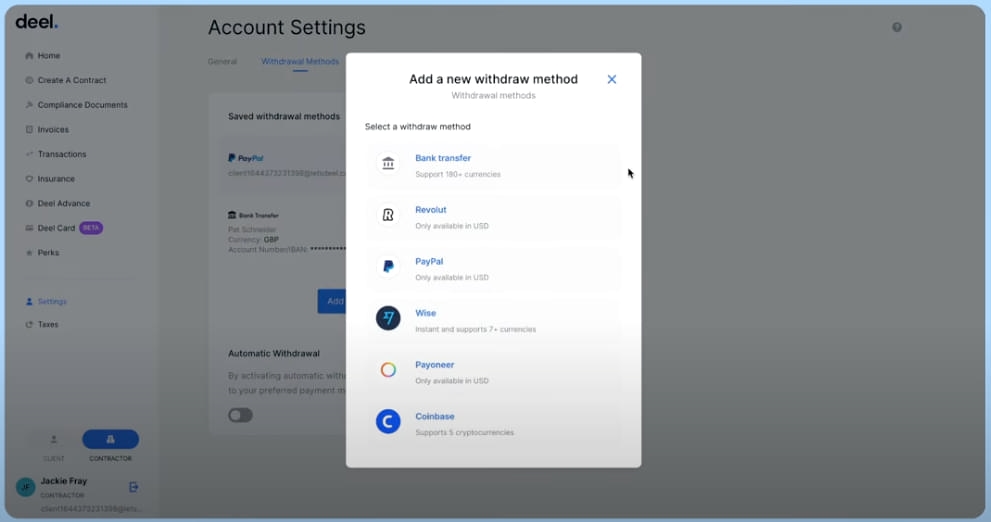Open Insurance in sidebar
This screenshot has height=522, width=991.
click(x=56, y=179)
